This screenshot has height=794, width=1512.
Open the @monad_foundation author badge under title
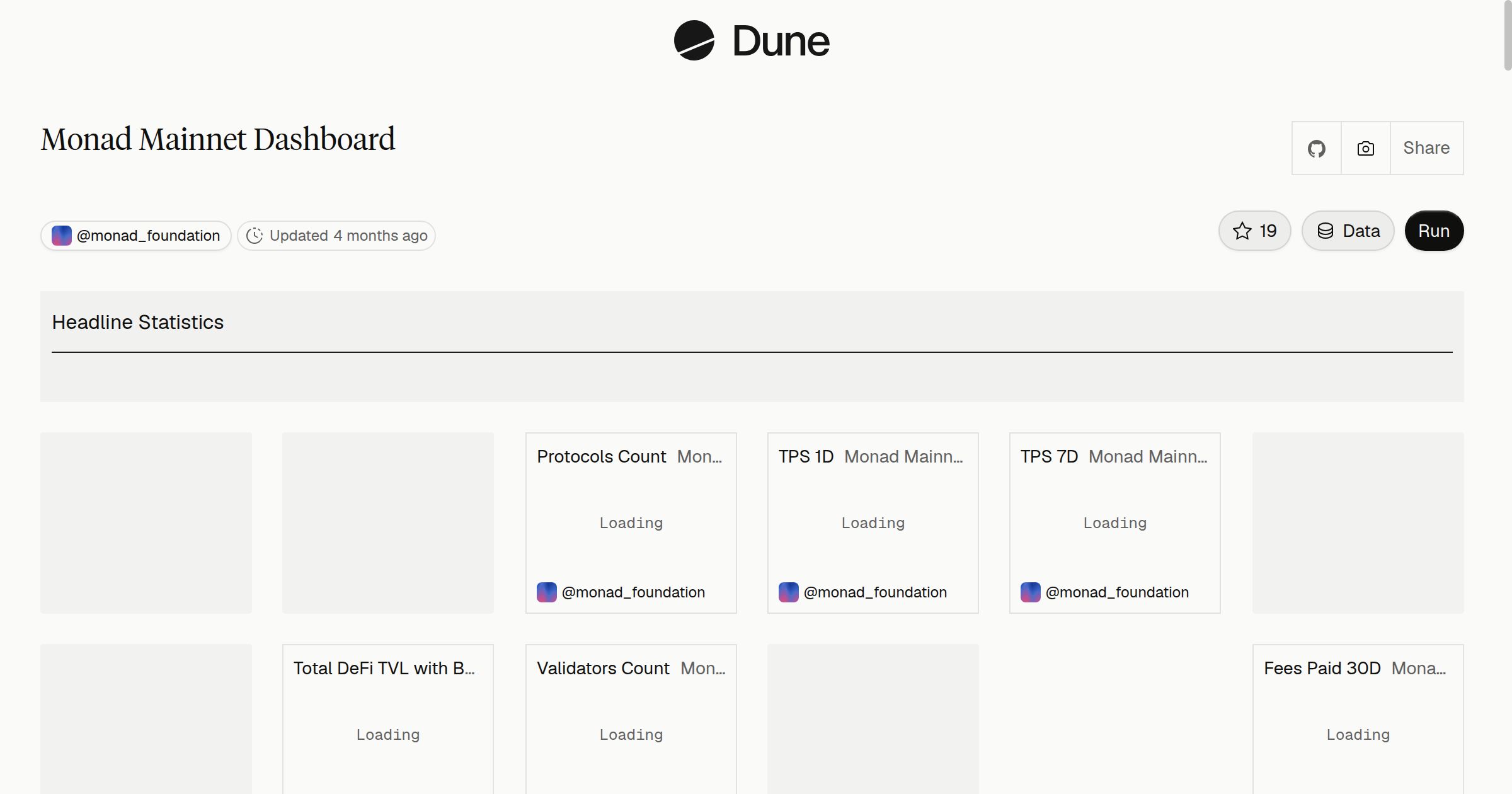[x=136, y=236]
